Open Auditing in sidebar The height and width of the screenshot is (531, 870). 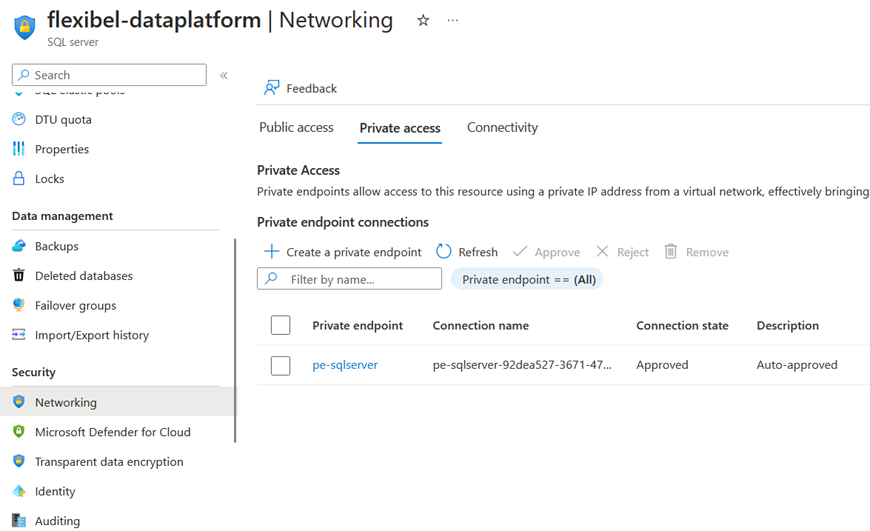tap(57, 521)
